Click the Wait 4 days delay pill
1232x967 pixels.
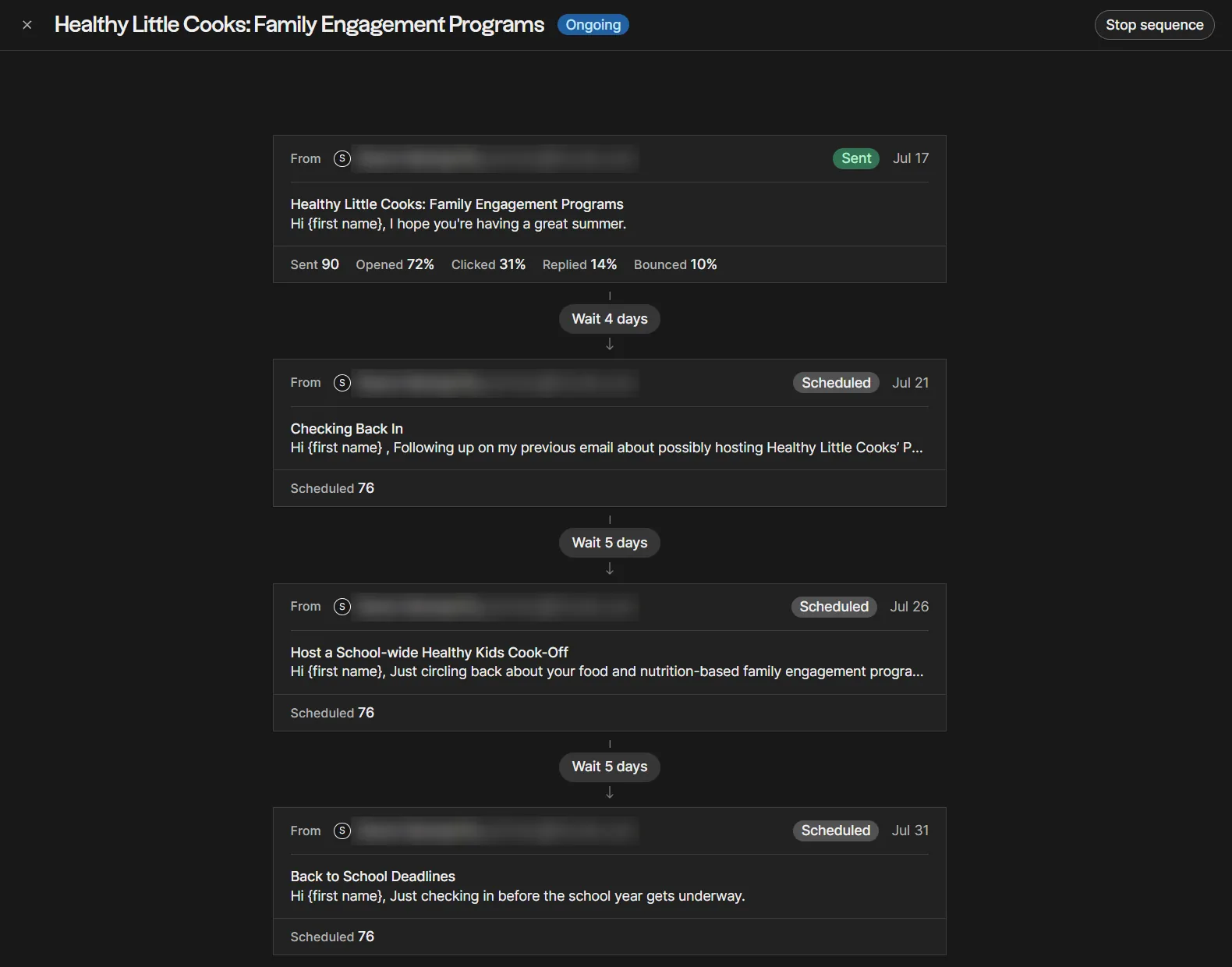coord(610,319)
